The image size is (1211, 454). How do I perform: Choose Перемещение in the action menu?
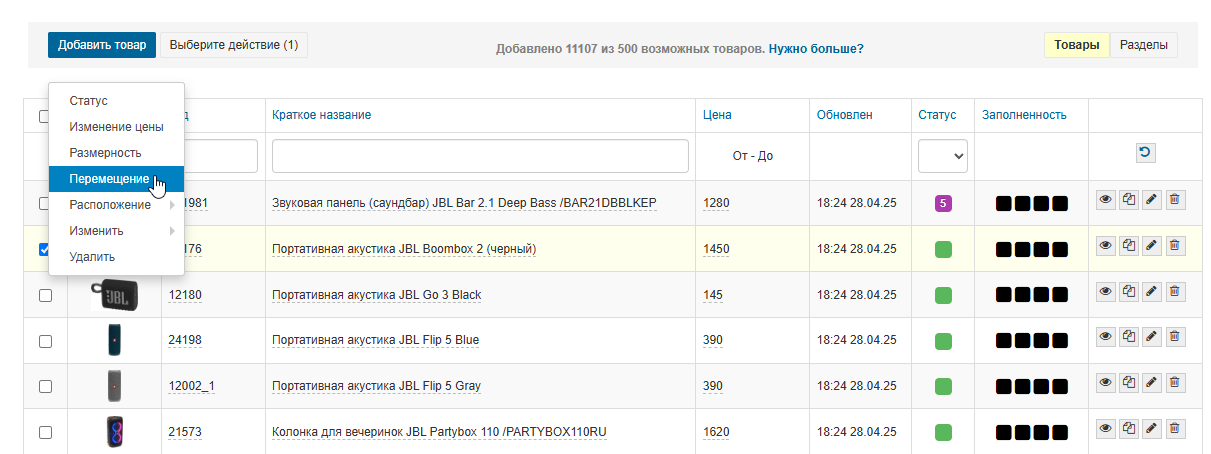116,179
